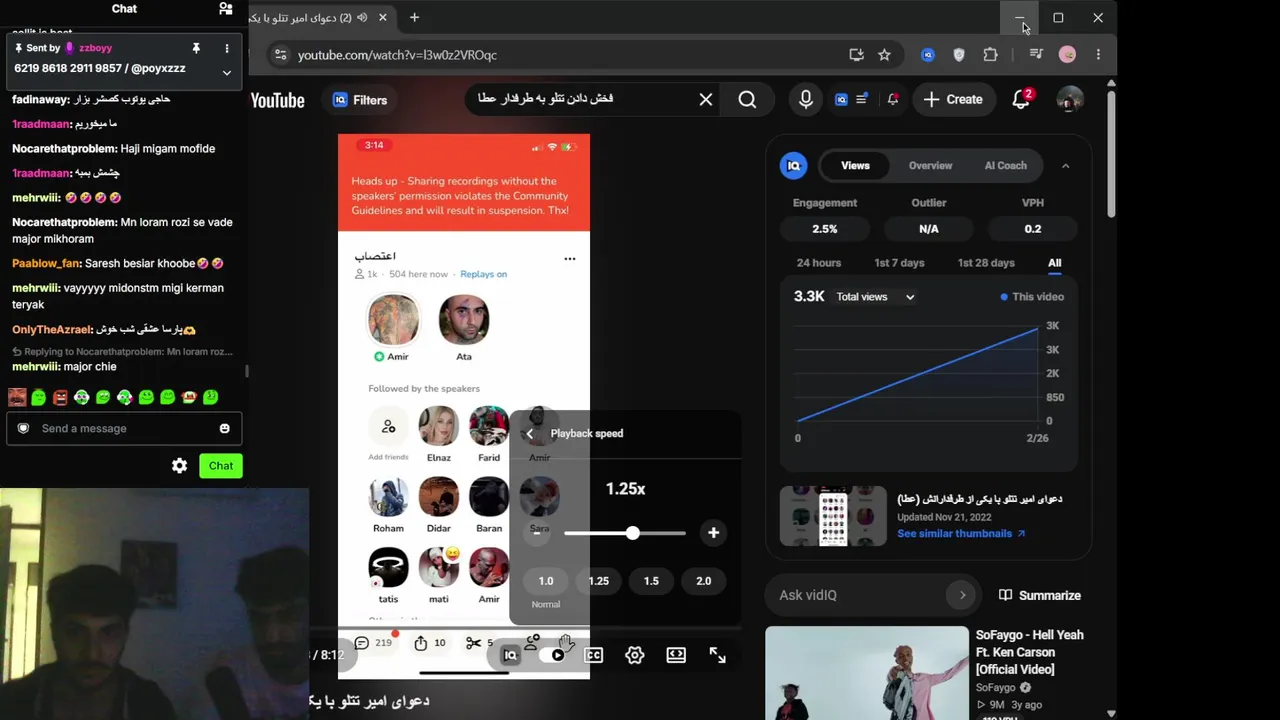1280x720 pixels.
Task: Focus the Send a message field
Action: pos(124,428)
